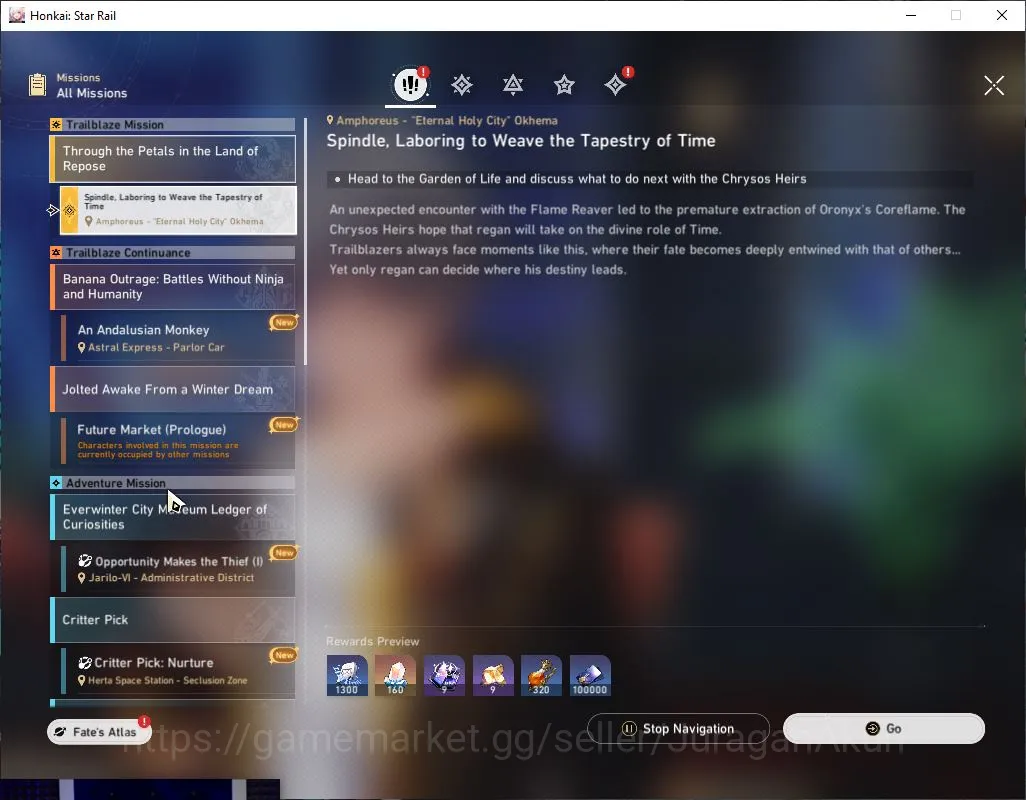Select the all missions filter tab icon
1026x800 pixels.
pos(410,84)
